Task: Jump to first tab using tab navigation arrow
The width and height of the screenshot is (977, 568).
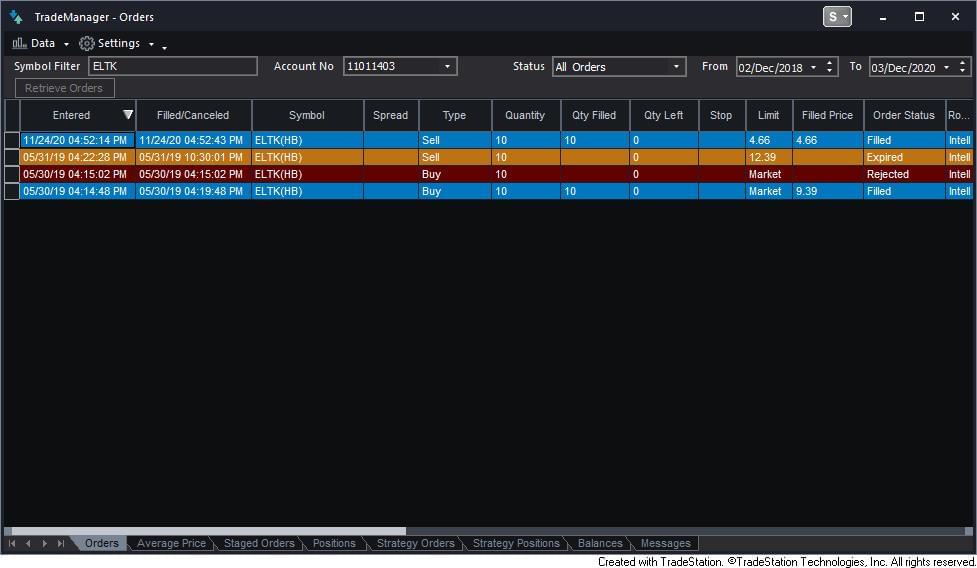Action: point(12,544)
